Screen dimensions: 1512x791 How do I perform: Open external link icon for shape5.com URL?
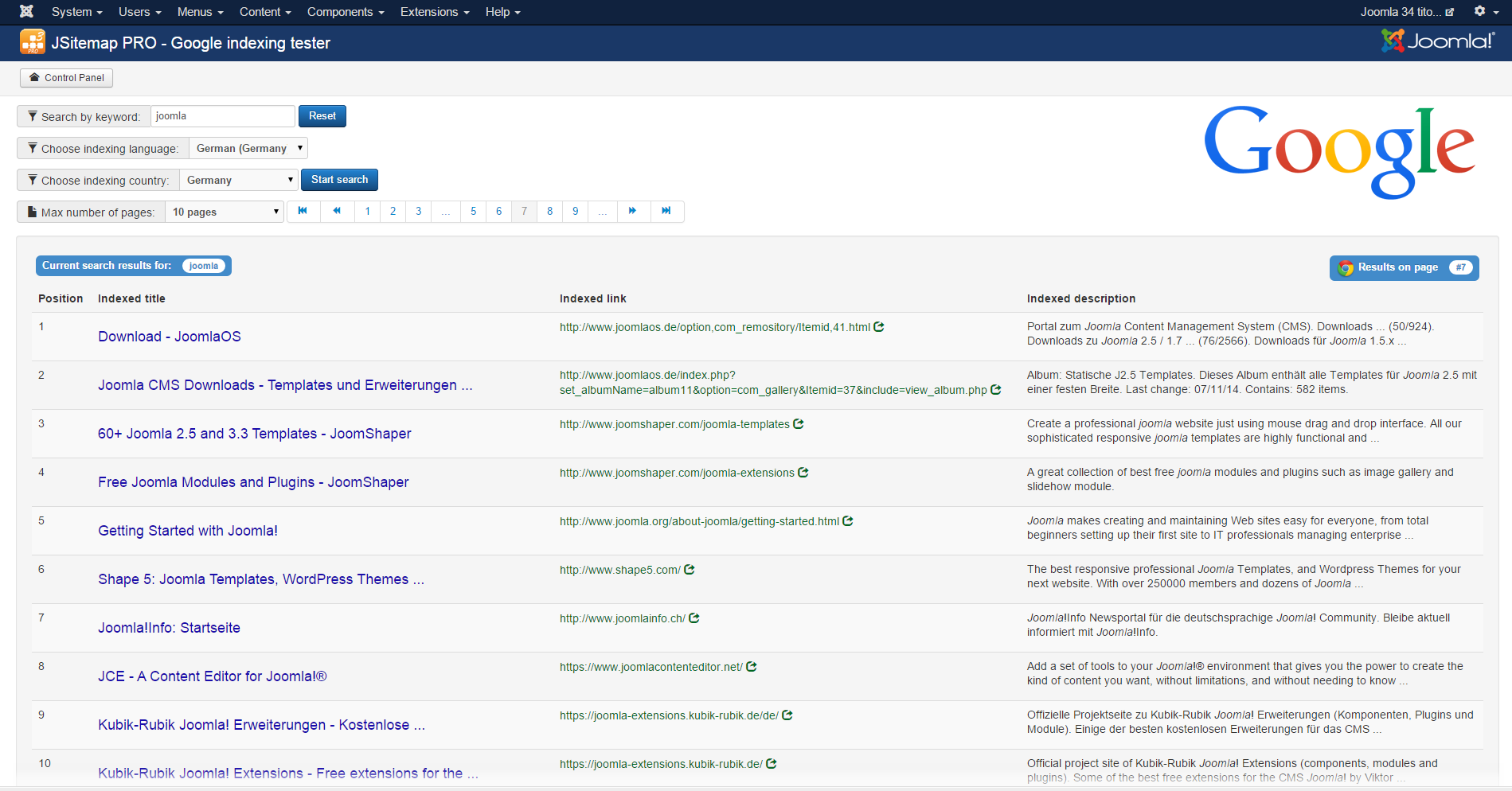coord(690,570)
